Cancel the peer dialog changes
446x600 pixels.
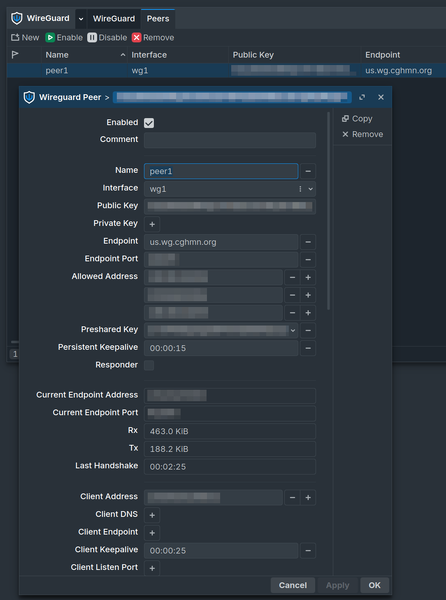293,585
